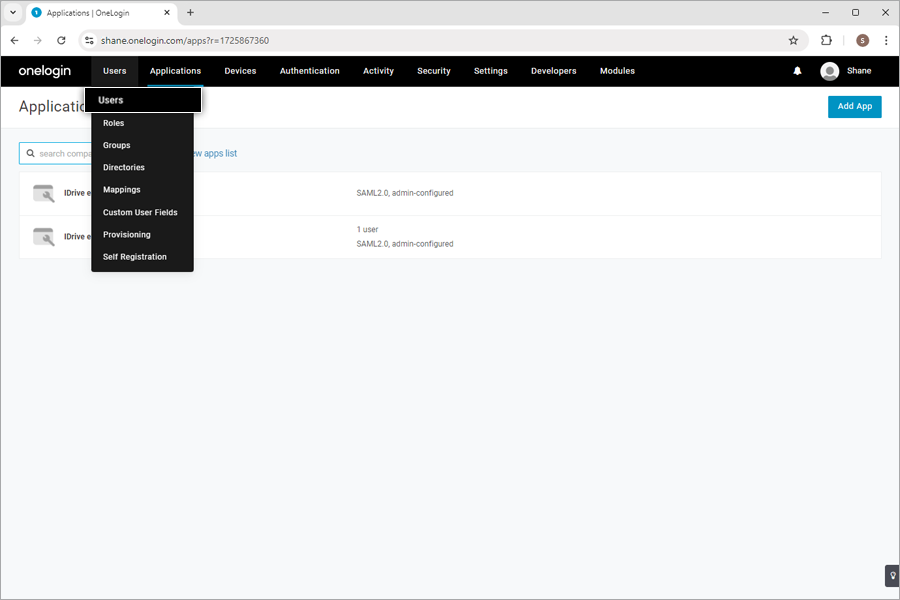900x600 pixels.
Task: Open the Settings navigation menu
Action: [491, 71]
